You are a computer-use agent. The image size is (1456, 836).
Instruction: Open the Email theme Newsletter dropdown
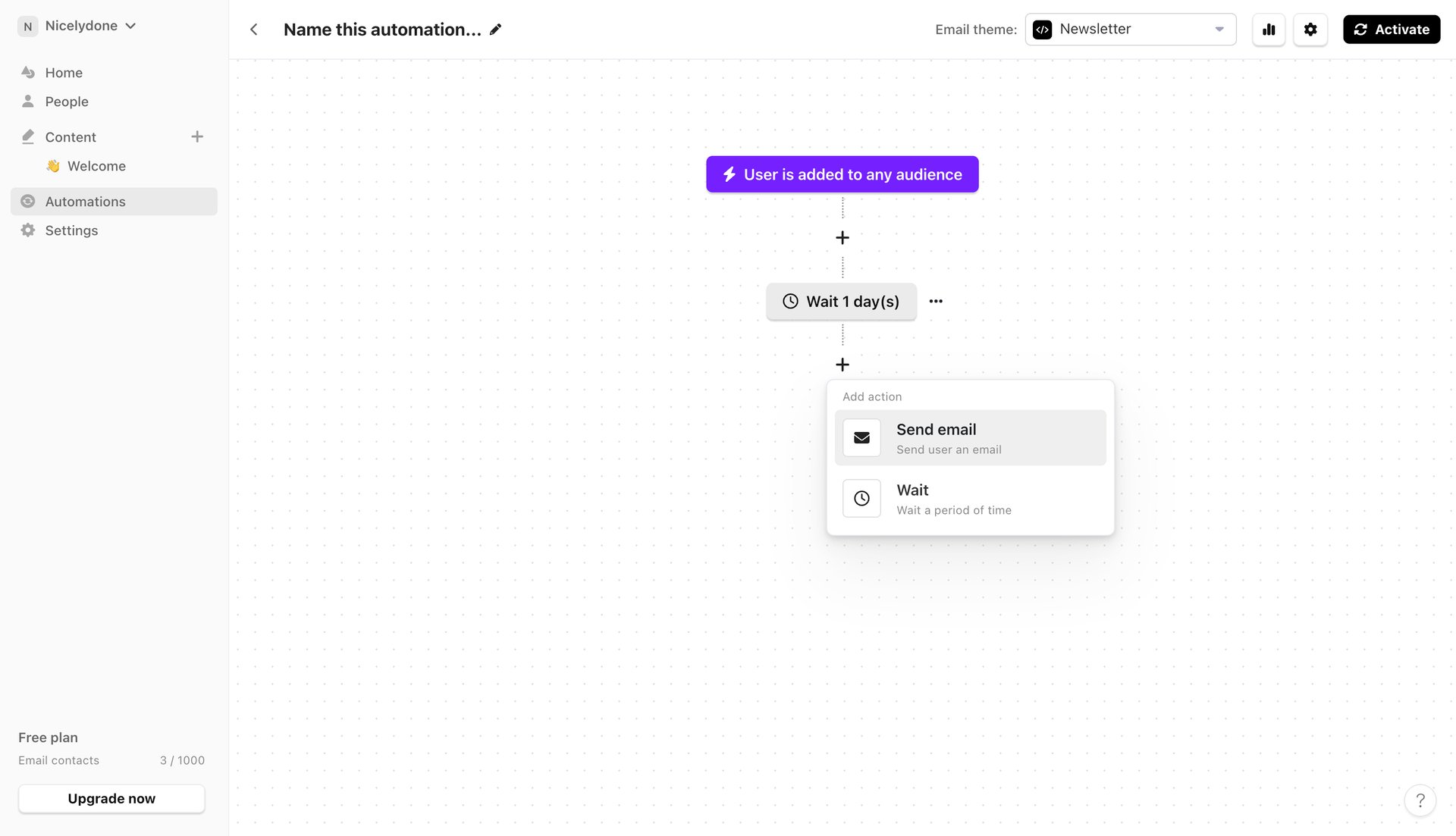click(x=1130, y=29)
